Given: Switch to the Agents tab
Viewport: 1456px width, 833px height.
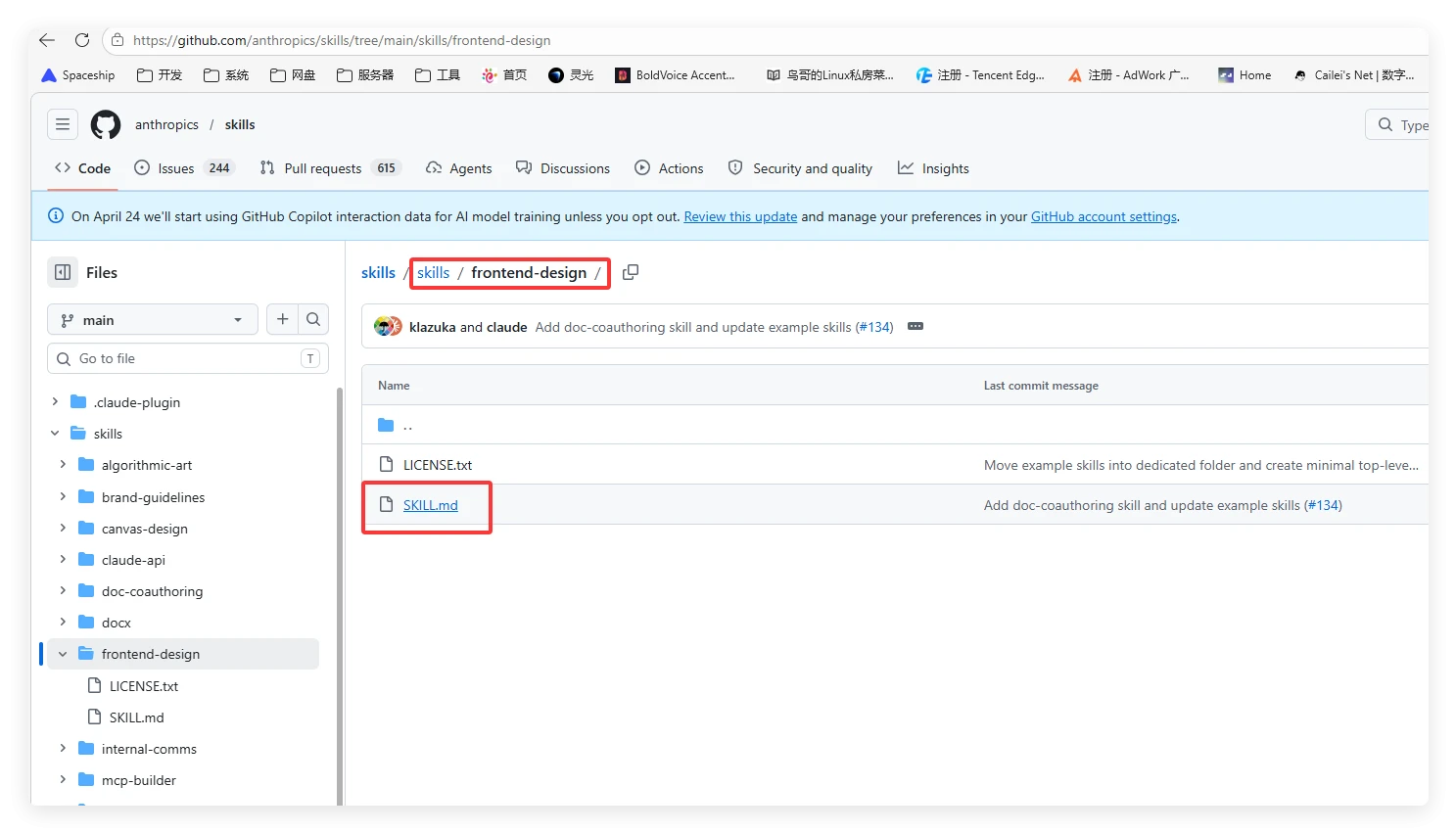Looking at the screenshot, I should tap(459, 168).
